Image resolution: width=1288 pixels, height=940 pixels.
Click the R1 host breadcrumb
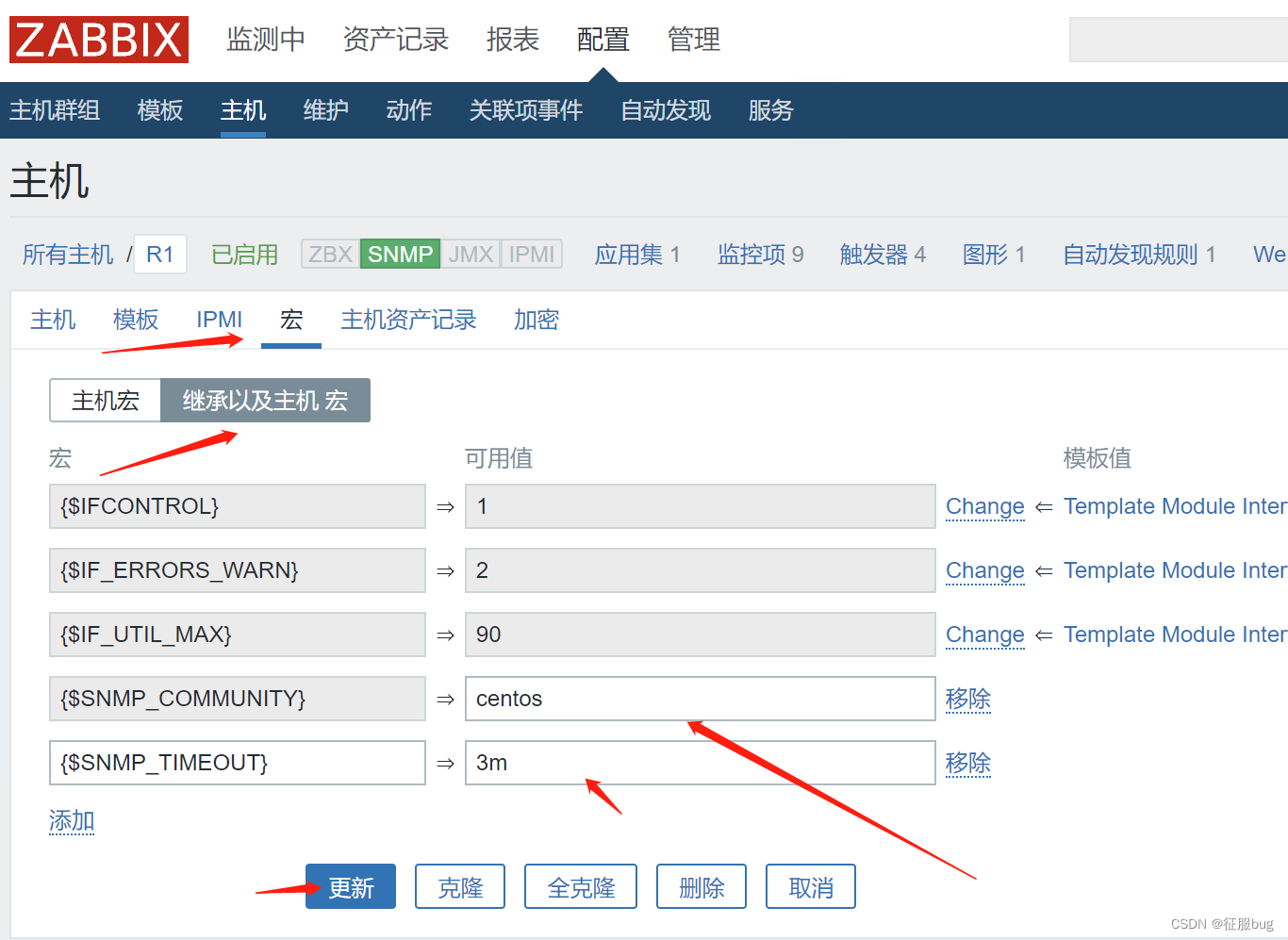[160, 255]
